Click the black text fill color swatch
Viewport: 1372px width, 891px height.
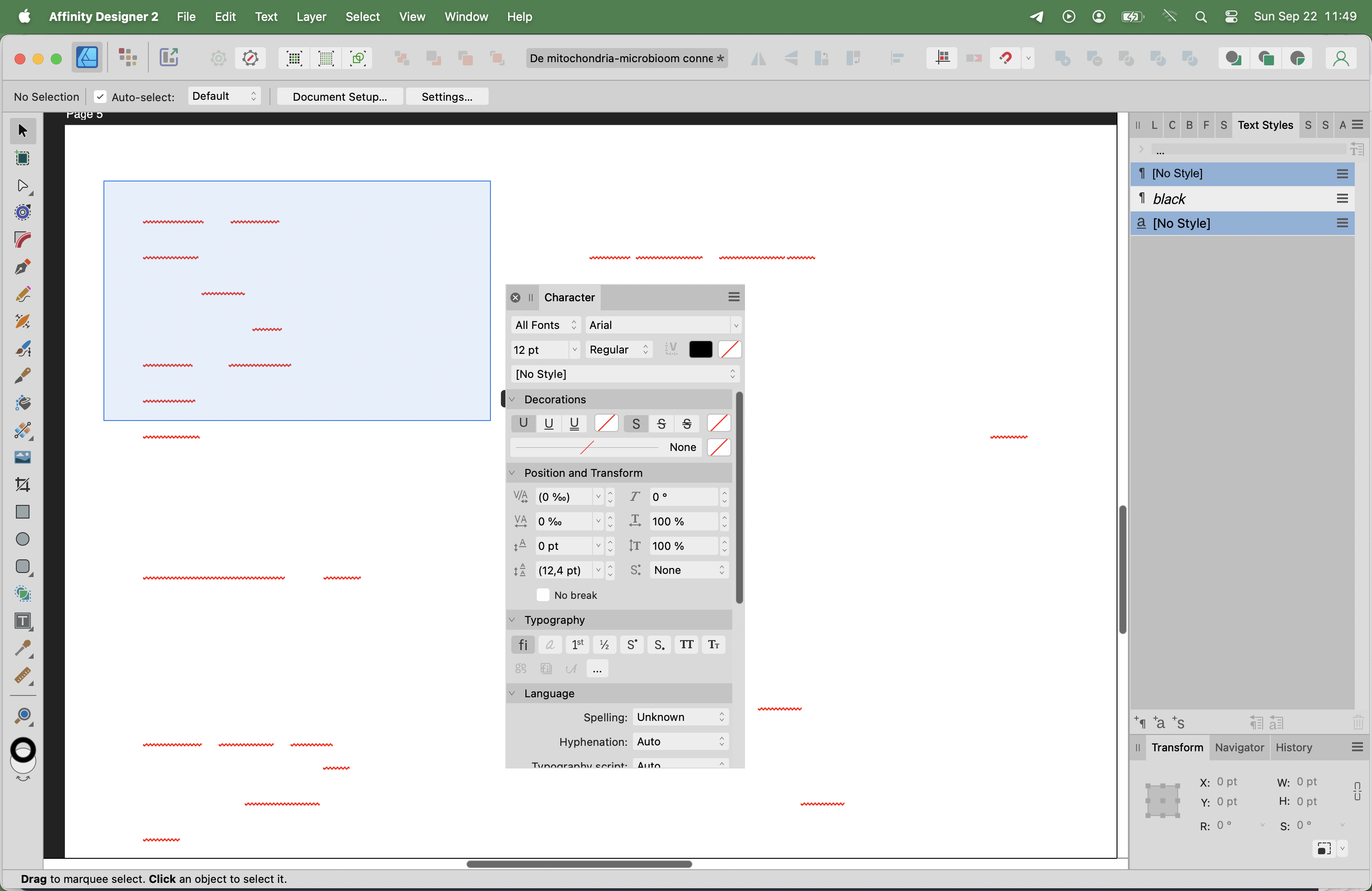(701, 349)
